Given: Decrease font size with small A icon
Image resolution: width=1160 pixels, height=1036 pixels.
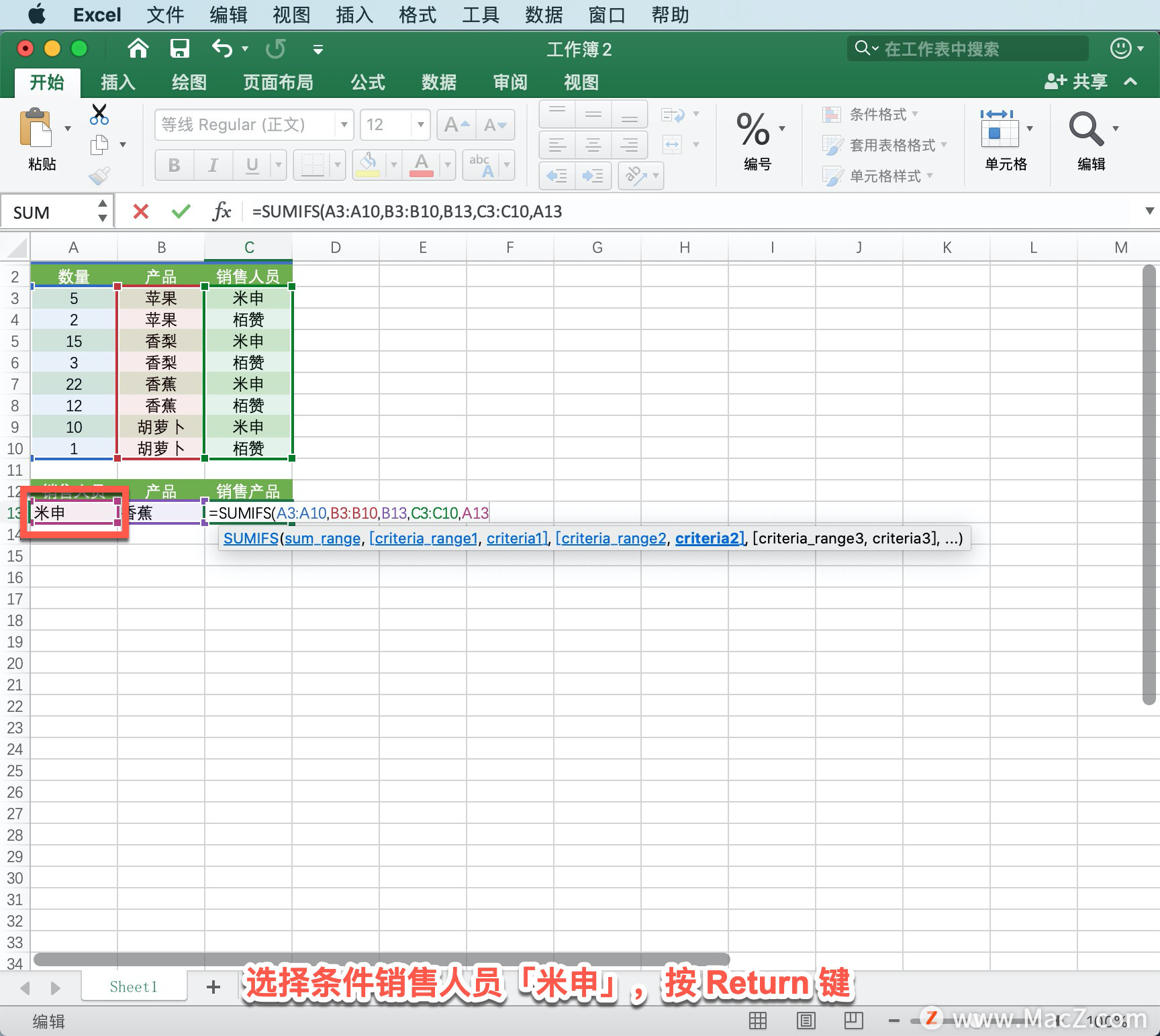Looking at the screenshot, I should click(495, 125).
